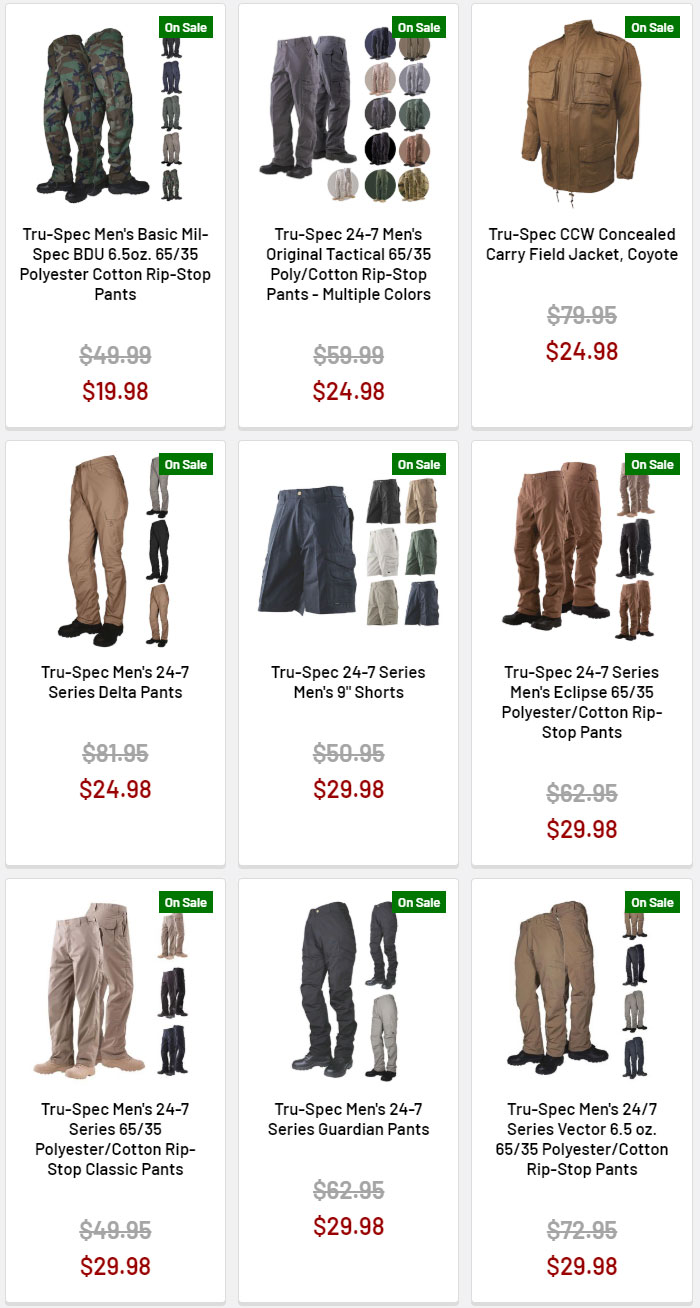Click On Sale badge on Coyote jacket
This screenshot has width=700, height=1308.
[652, 27]
